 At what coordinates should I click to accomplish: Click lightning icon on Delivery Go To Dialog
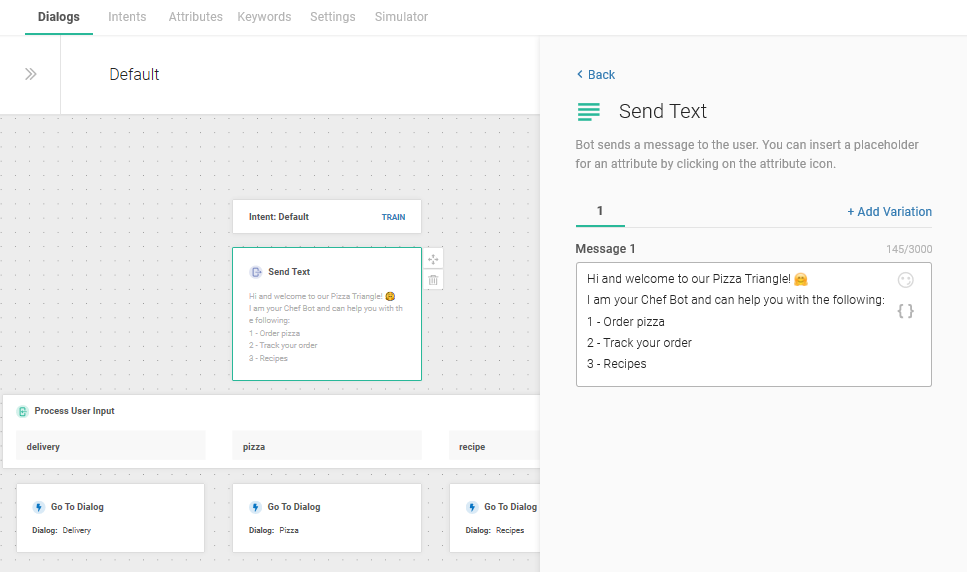39,507
